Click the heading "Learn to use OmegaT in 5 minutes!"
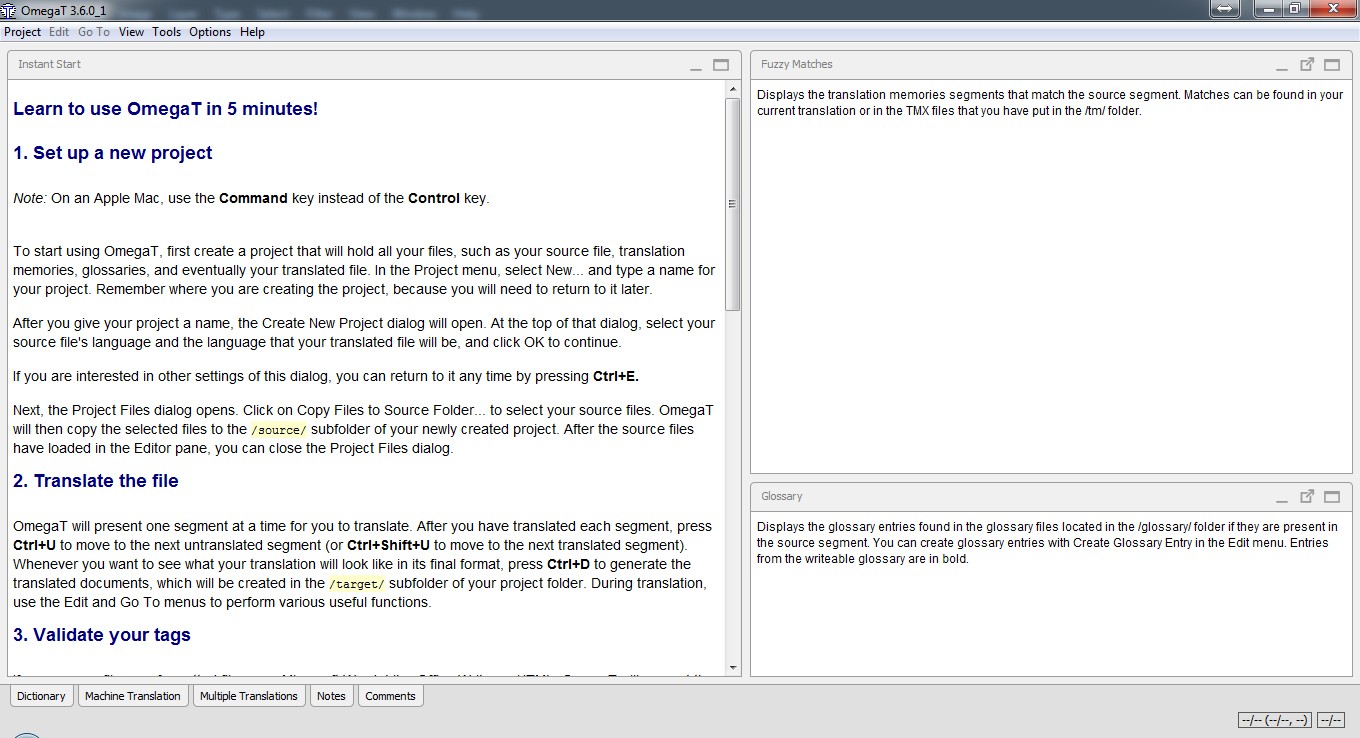The image size is (1360, 738). (x=166, y=109)
